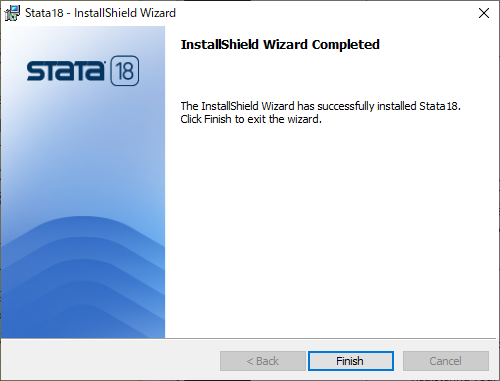Screen dimensions: 500x381
Task: Click the 18 version badge
Action: pyautogui.click(x=125, y=71)
